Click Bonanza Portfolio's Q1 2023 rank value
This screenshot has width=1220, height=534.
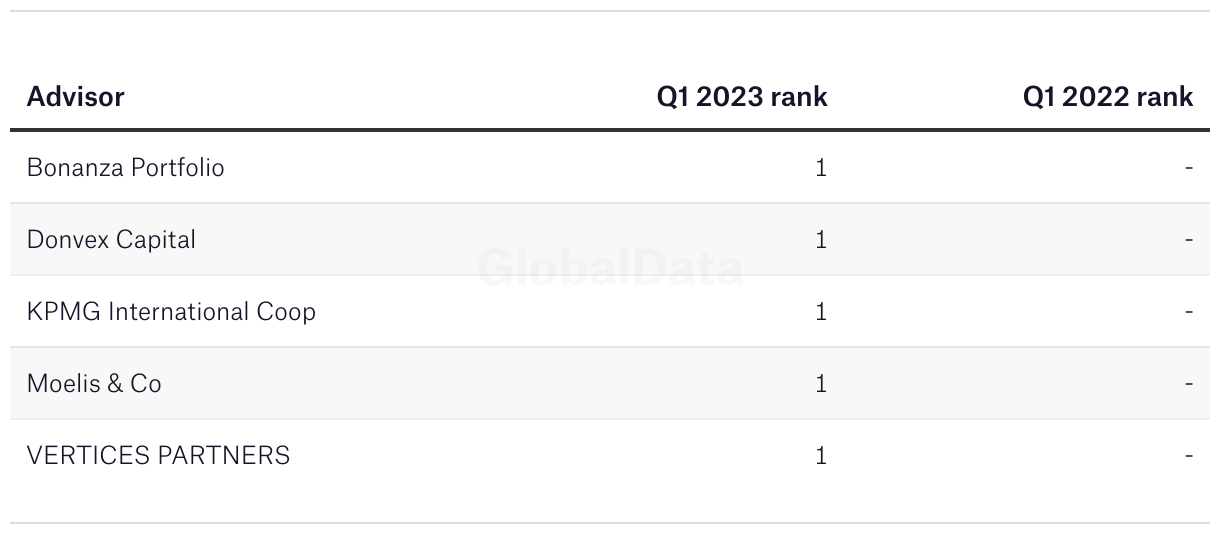[x=821, y=167]
